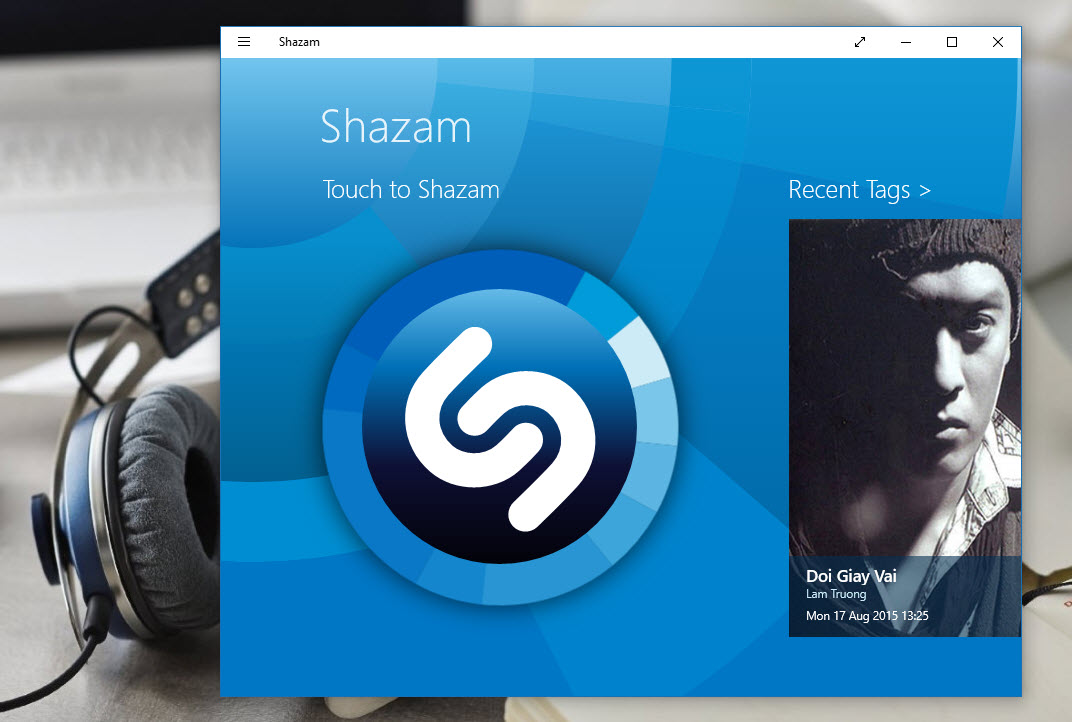Maximize the Shazam window
Viewport: 1072px width, 722px height.
click(952, 42)
